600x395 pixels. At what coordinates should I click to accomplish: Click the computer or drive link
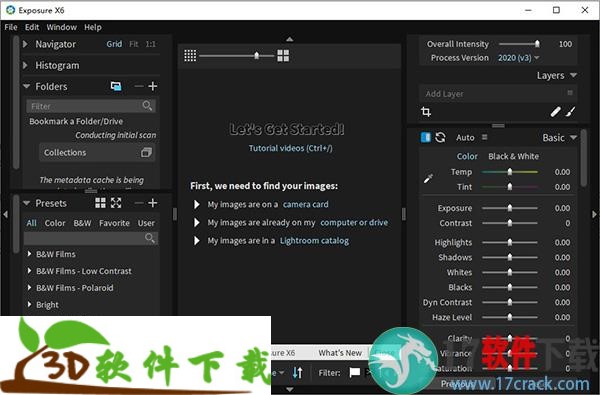[354, 222]
